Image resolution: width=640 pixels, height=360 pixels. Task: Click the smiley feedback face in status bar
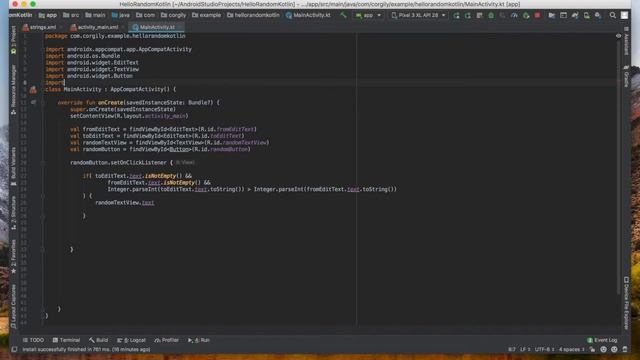604,350
